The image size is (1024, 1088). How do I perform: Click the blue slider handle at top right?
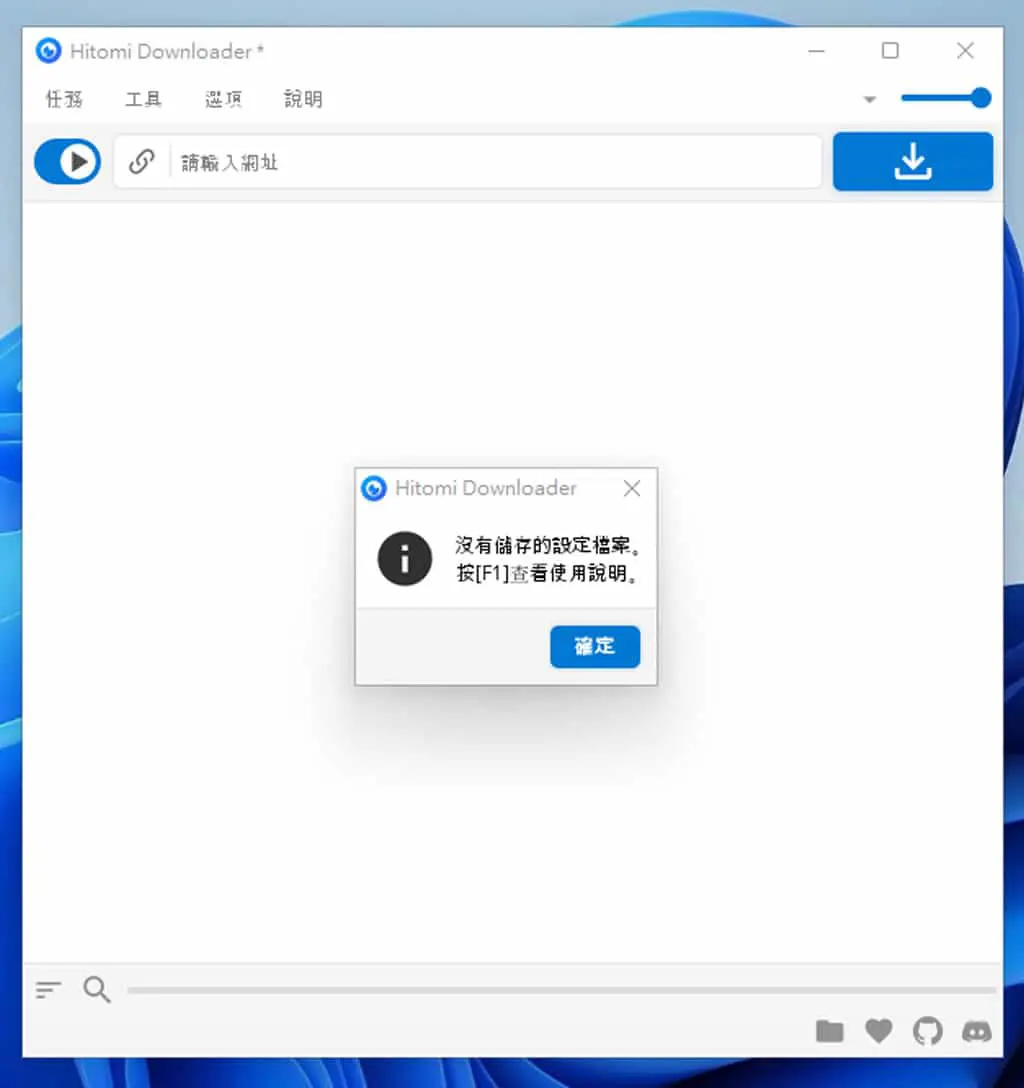click(x=980, y=98)
